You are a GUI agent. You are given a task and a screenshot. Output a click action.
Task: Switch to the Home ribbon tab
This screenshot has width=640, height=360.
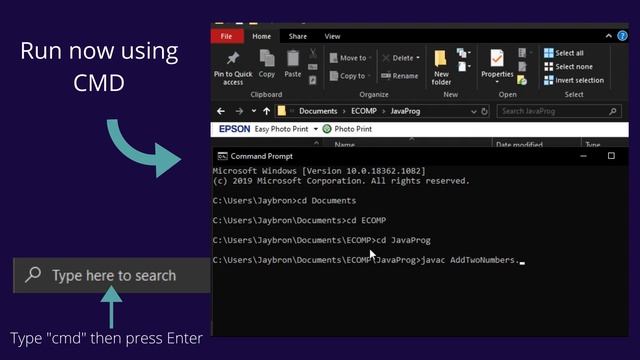tap(262, 36)
